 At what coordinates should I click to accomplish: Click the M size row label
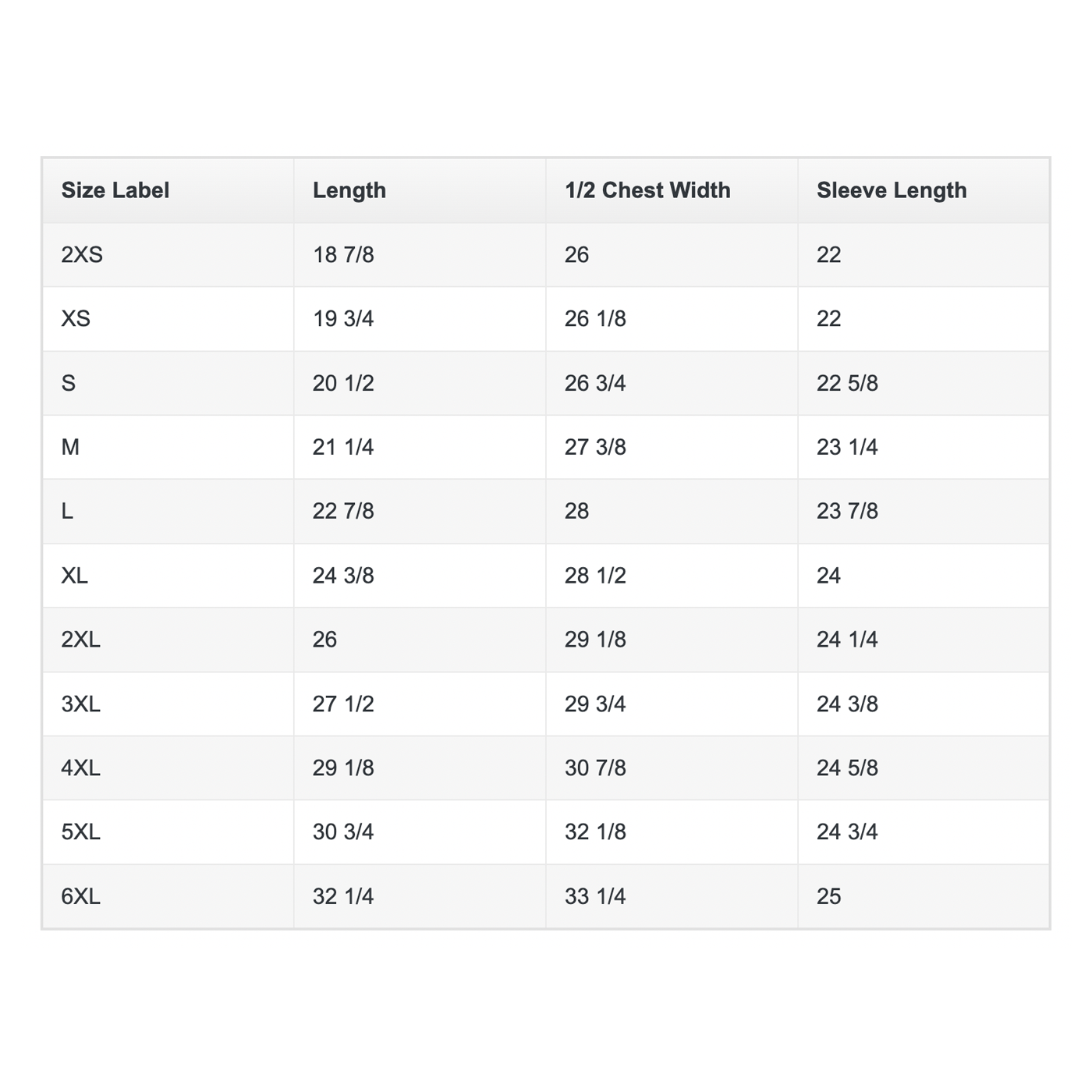tap(70, 447)
